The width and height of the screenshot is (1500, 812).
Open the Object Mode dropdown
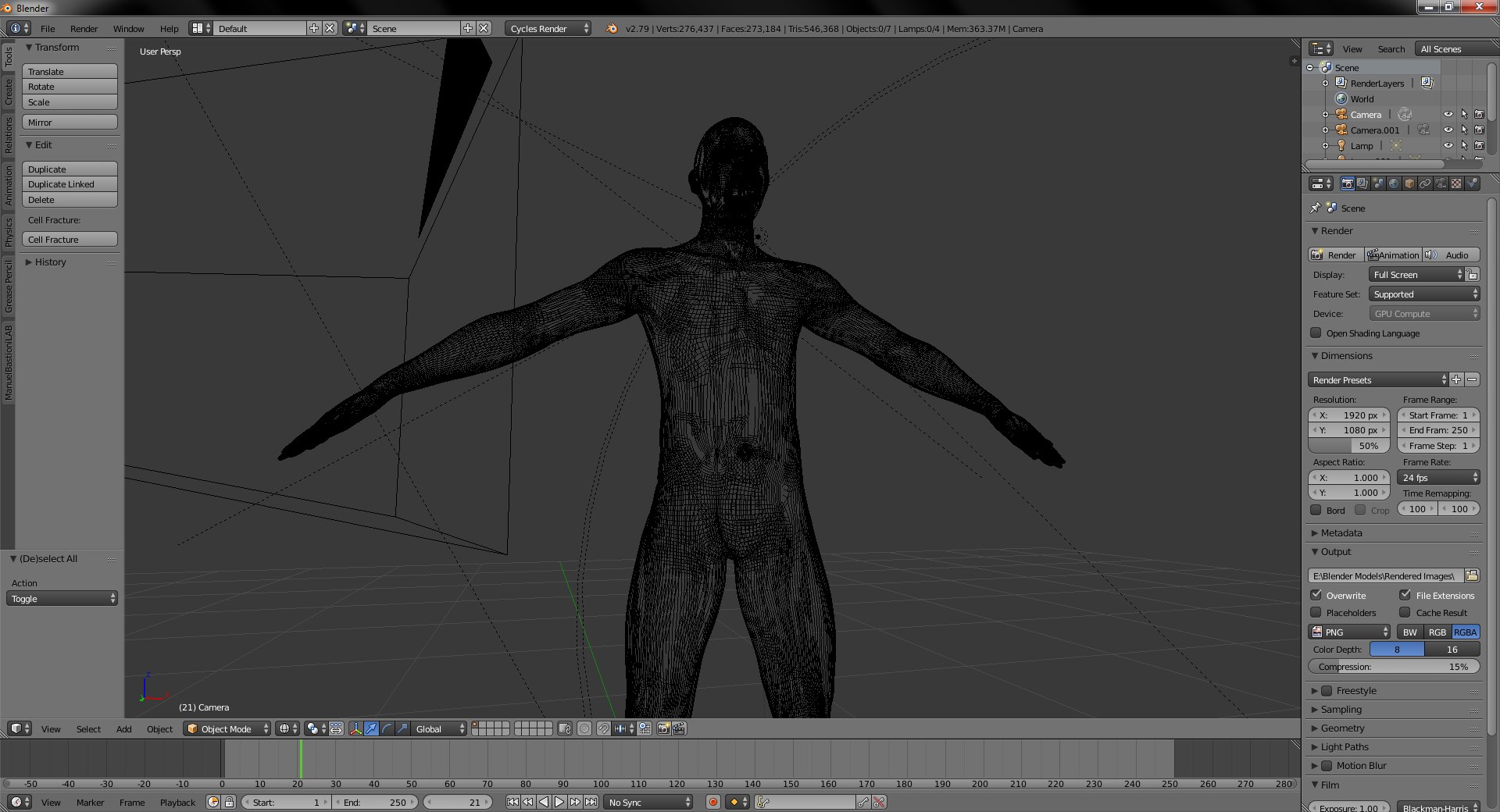tap(227, 728)
